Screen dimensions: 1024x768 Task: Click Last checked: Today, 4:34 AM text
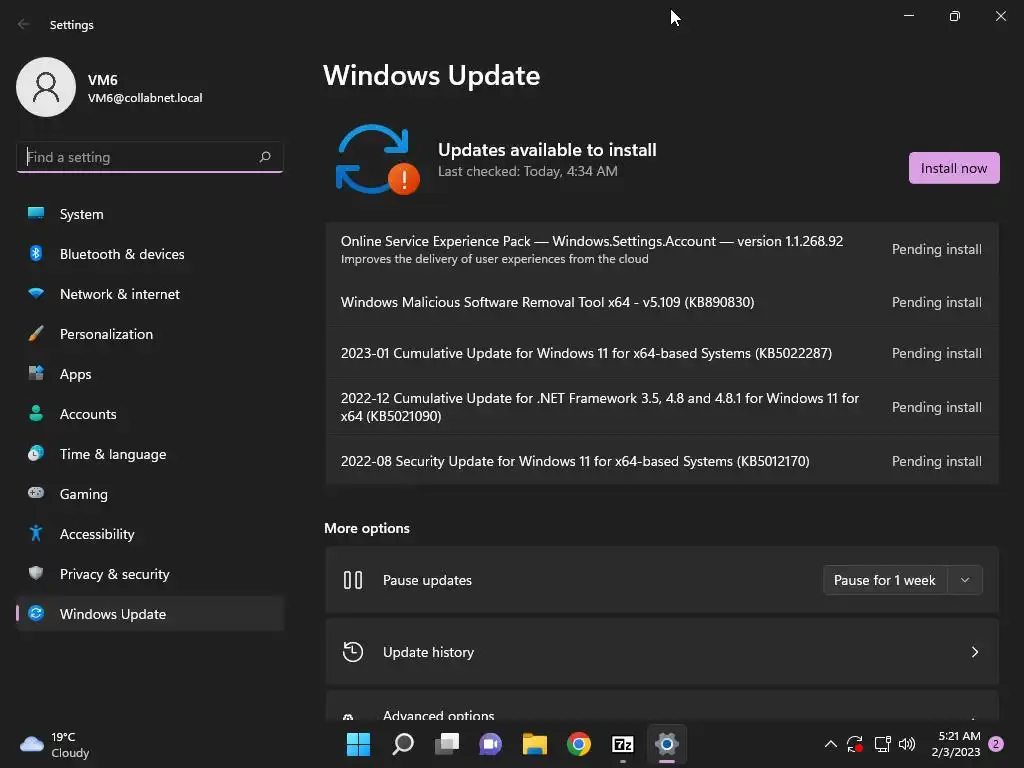(528, 171)
